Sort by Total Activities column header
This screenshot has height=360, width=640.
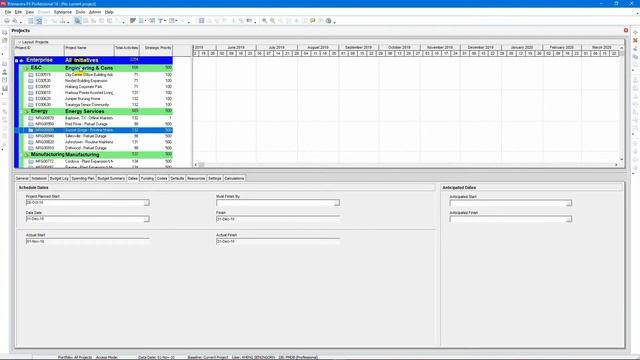(127, 50)
